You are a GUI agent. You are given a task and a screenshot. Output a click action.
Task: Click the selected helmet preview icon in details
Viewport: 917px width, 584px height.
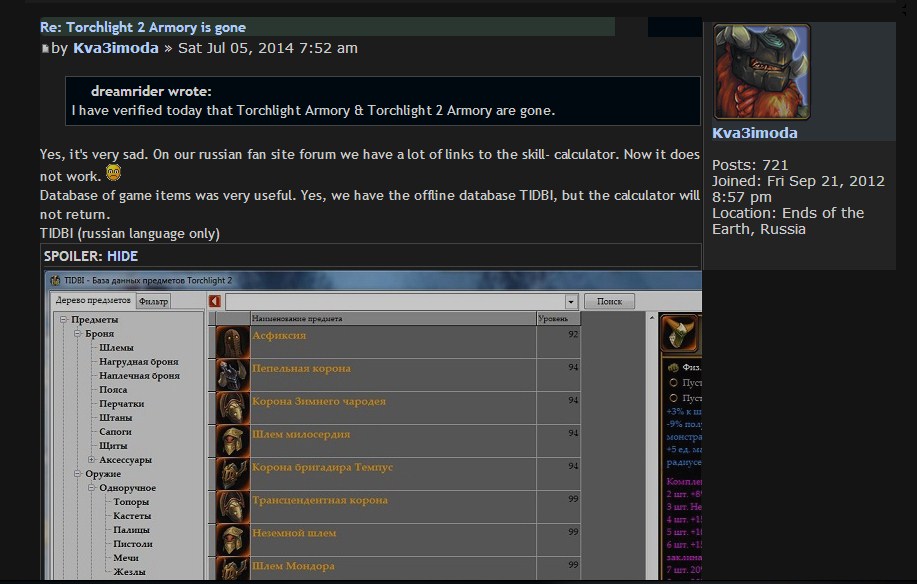click(x=680, y=333)
